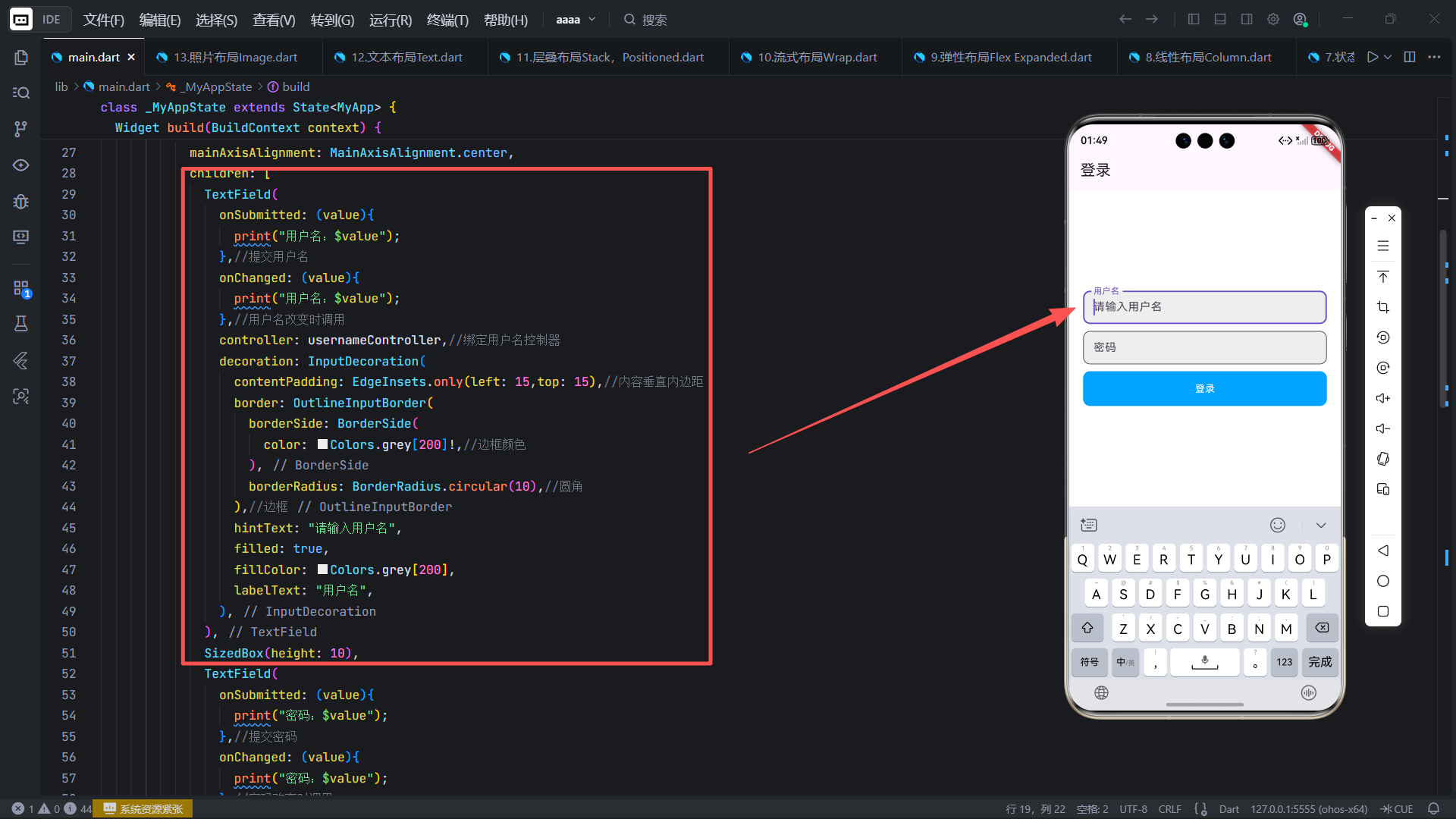Open IDE settings gear in title bar
This screenshot has height=819, width=1456.
pyautogui.click(x=1273, y=20)
